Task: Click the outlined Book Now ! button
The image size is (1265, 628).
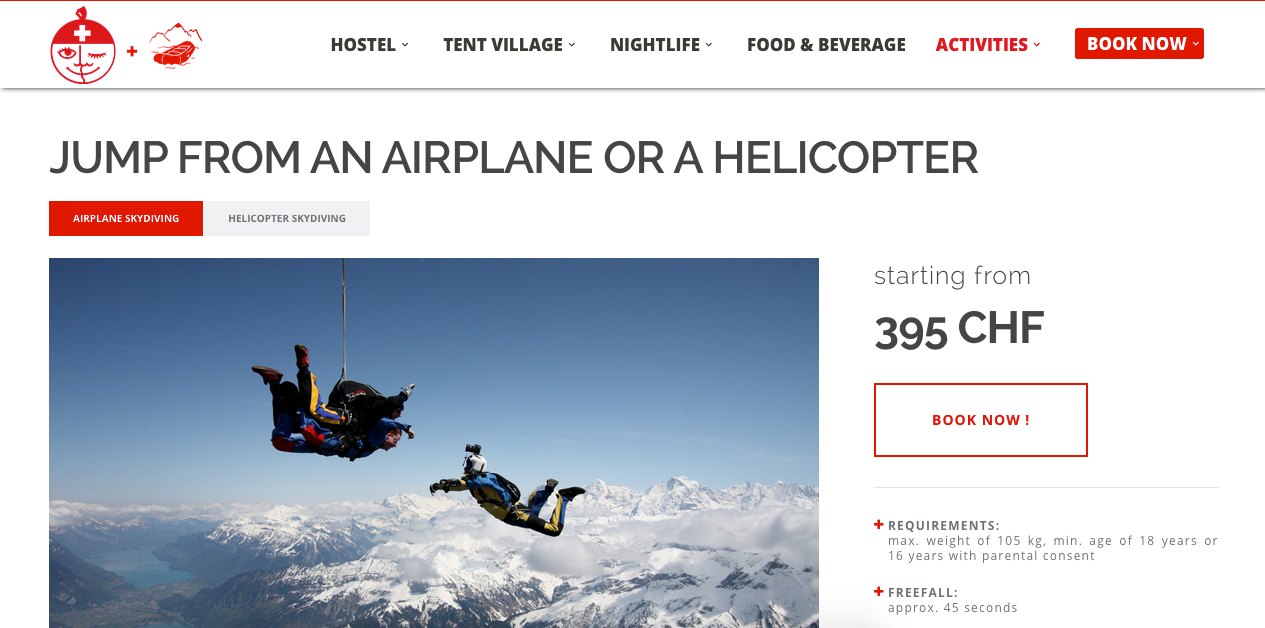Action: click(x=981, y=420)
